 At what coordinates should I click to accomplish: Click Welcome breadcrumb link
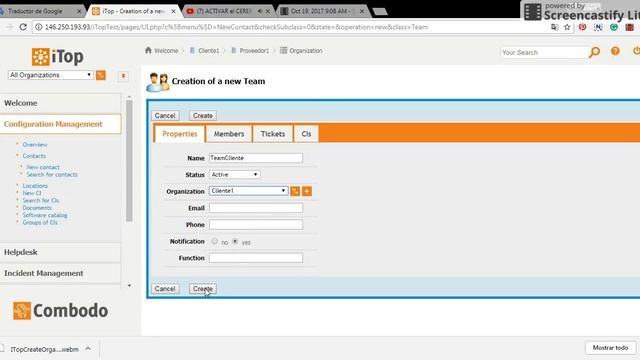[x=166, y=51]
